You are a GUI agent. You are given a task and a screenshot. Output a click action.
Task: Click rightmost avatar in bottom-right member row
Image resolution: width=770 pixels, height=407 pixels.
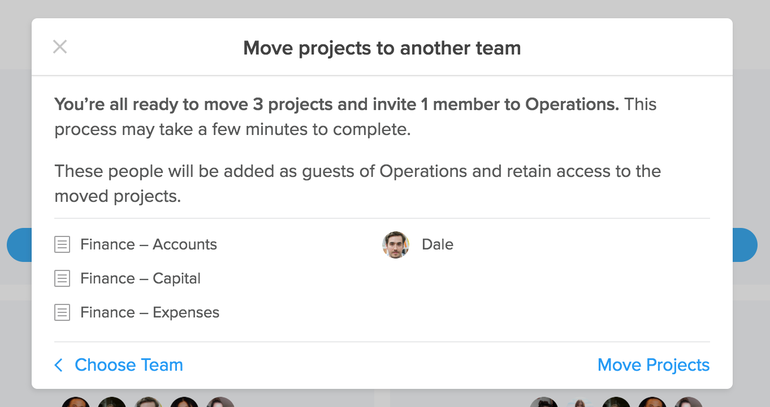[688, 402]
